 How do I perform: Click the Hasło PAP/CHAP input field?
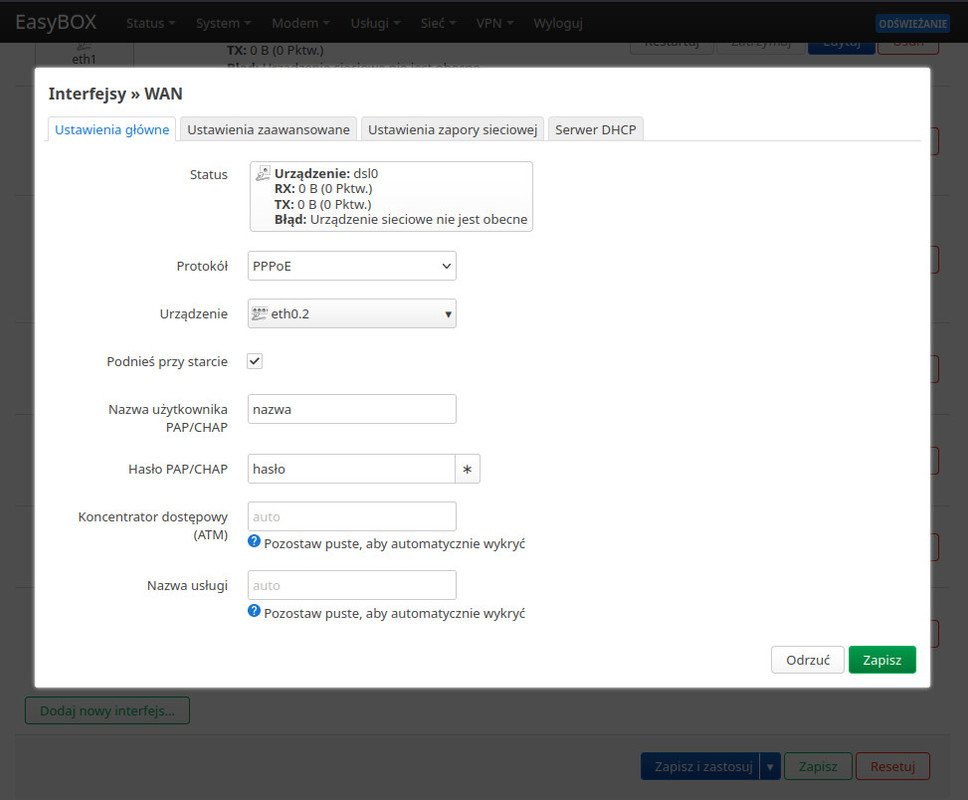351,469
